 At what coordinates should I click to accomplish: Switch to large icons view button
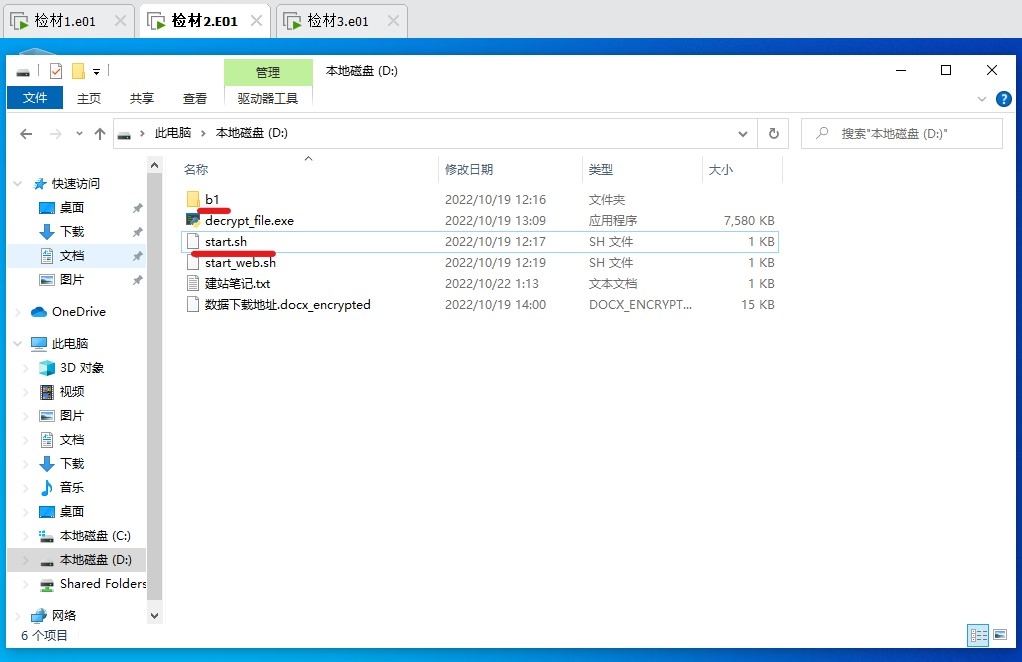(x=998, y=635)
